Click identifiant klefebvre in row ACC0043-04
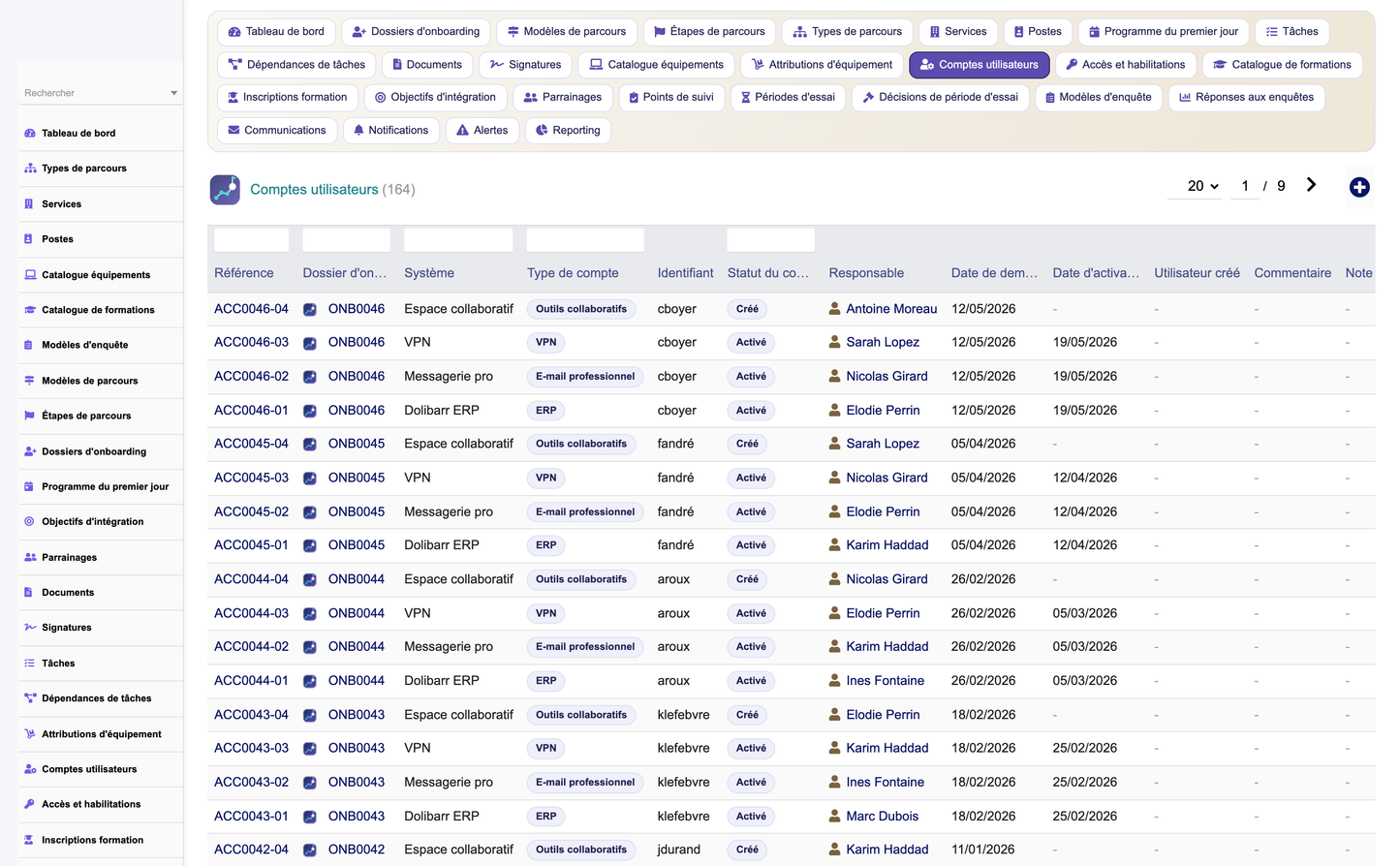 683,714
